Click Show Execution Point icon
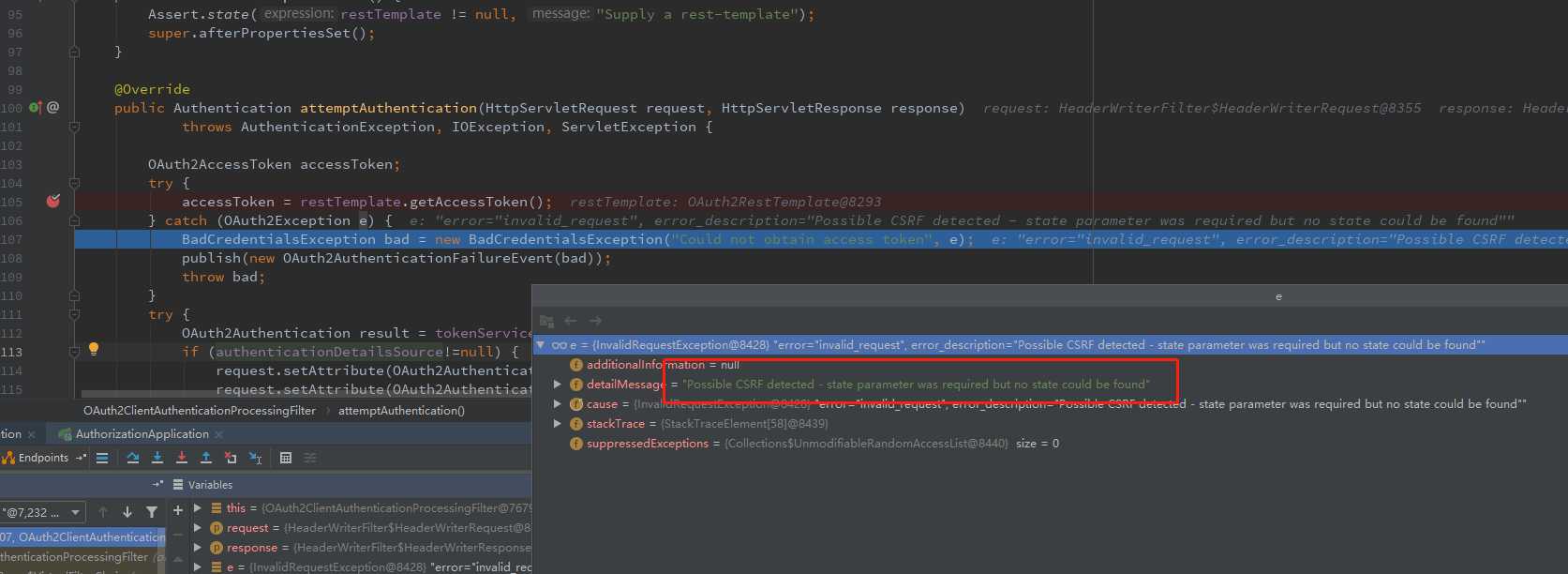This screenshot has width=1568, height=574. pyautogui.click(x=102, y=458)
